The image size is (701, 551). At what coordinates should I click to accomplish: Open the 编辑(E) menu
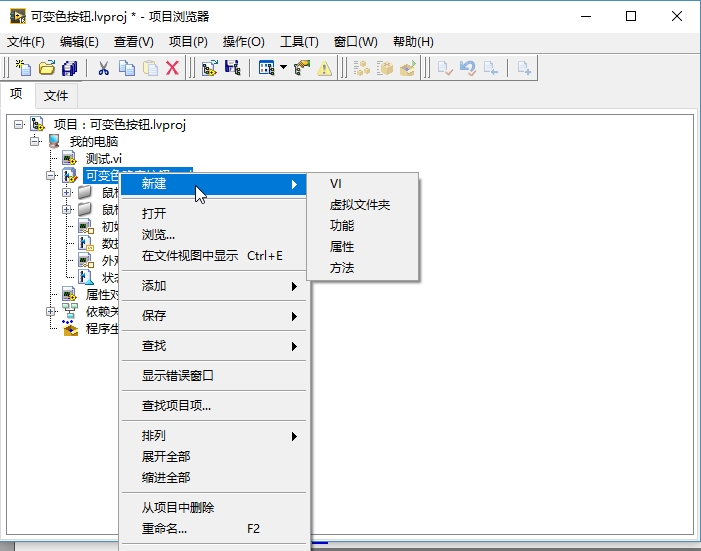pyautogui.click(x=79, y=42)
